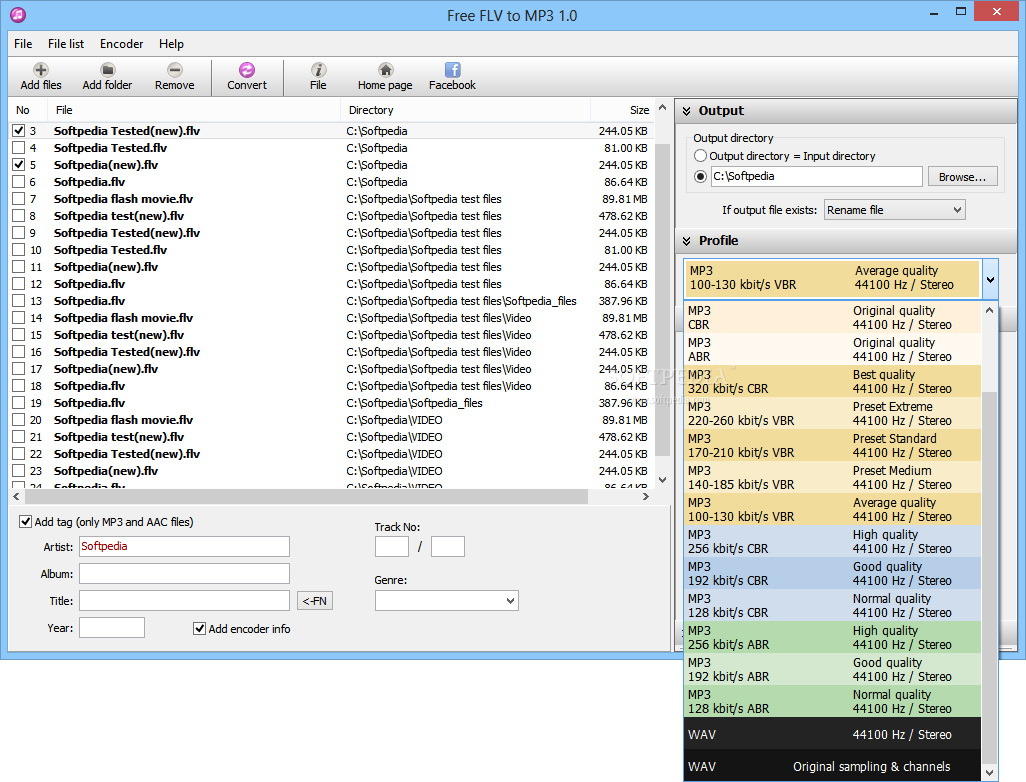Screen dimensions: 1026x782
Task: Toggle the Add tag checkbox
Action: tap(26, 522)
